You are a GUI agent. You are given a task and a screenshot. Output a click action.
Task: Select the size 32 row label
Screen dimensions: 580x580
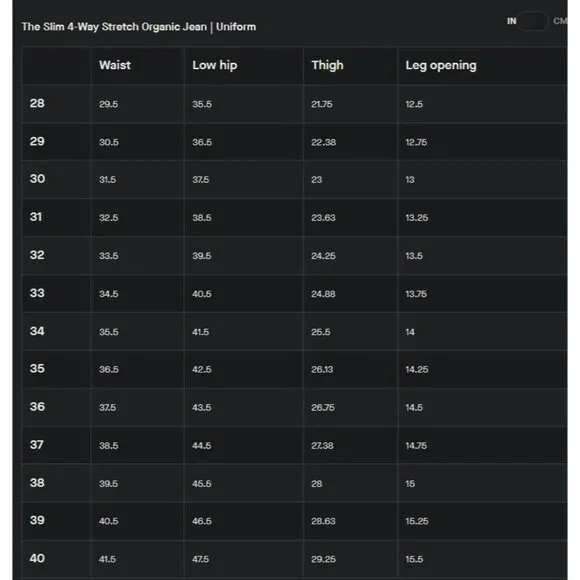tap(37, 255)
